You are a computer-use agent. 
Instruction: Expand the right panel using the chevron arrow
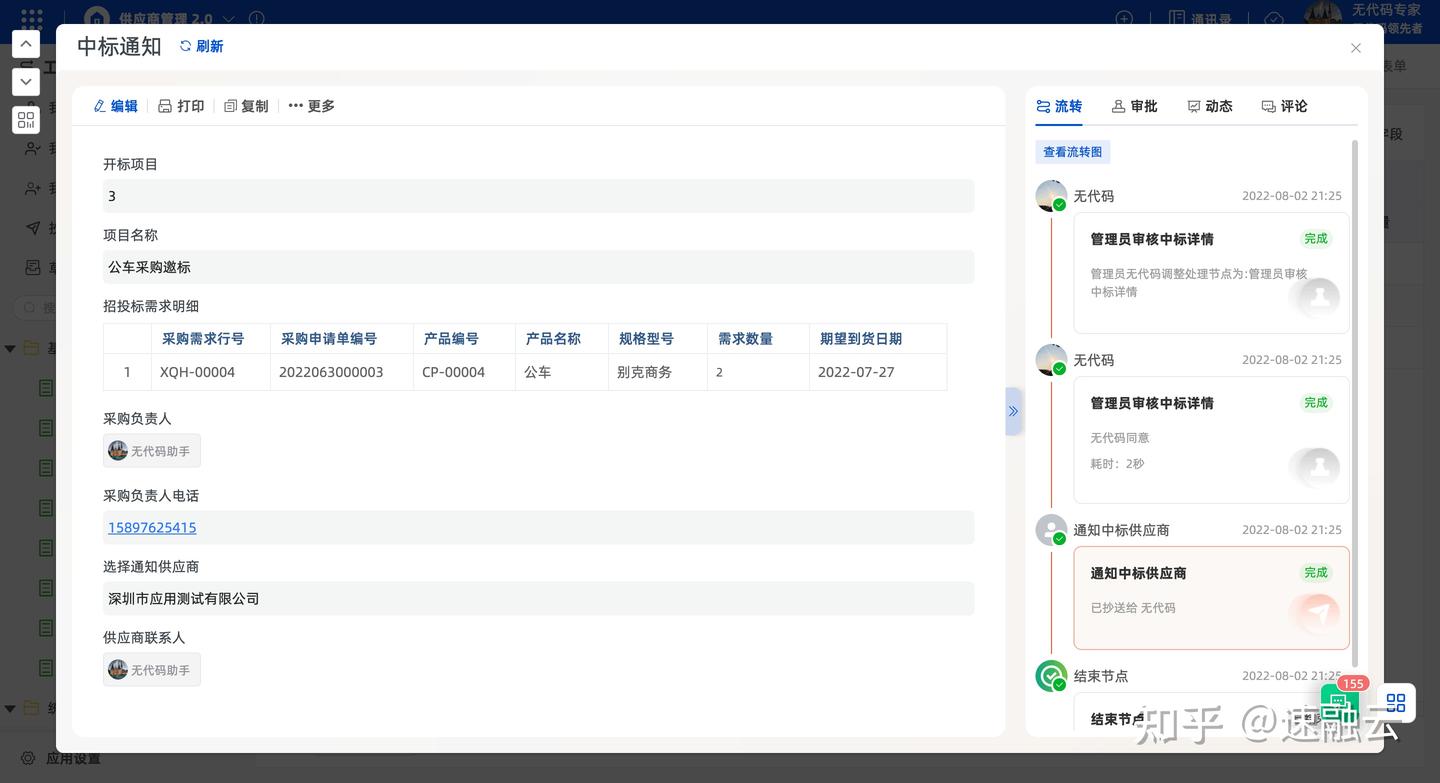[x=1013, y=411]
